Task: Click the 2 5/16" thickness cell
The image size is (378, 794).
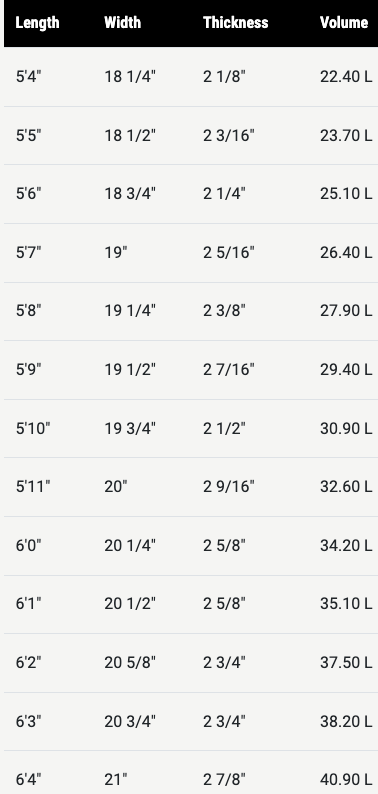Action: tap(229, 253)
